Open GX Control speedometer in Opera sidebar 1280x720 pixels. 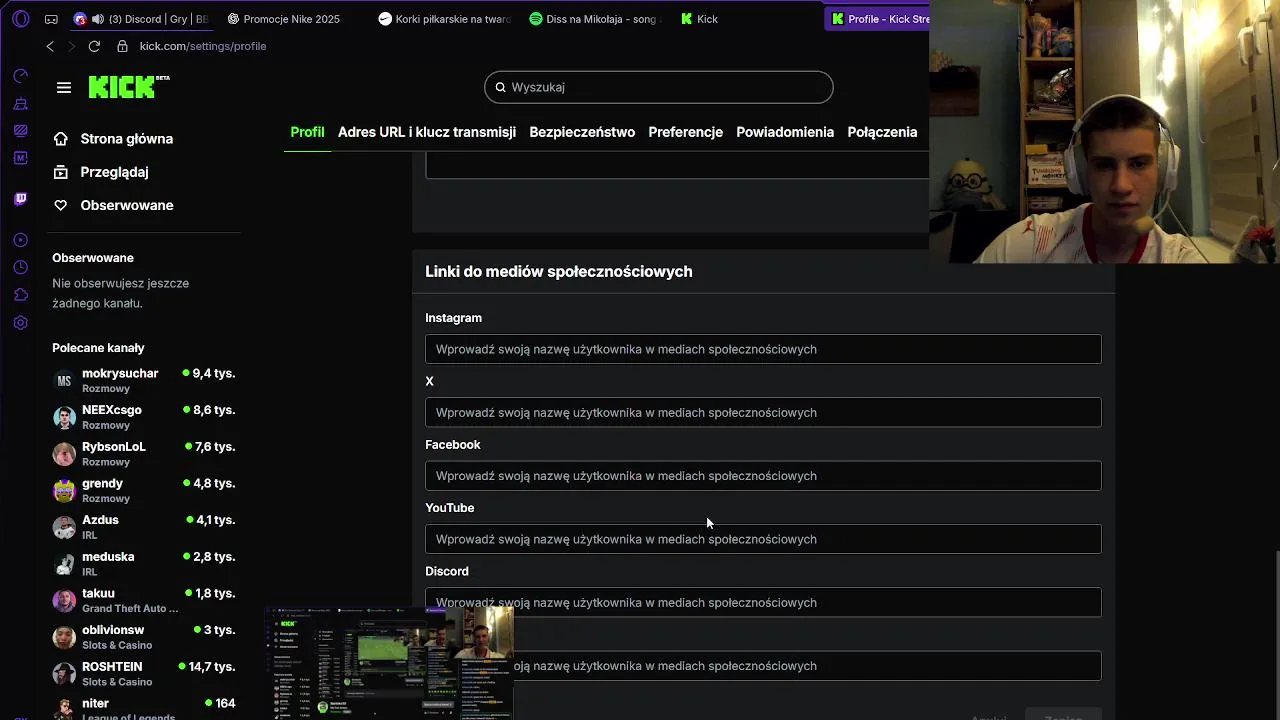click(21, 76)
